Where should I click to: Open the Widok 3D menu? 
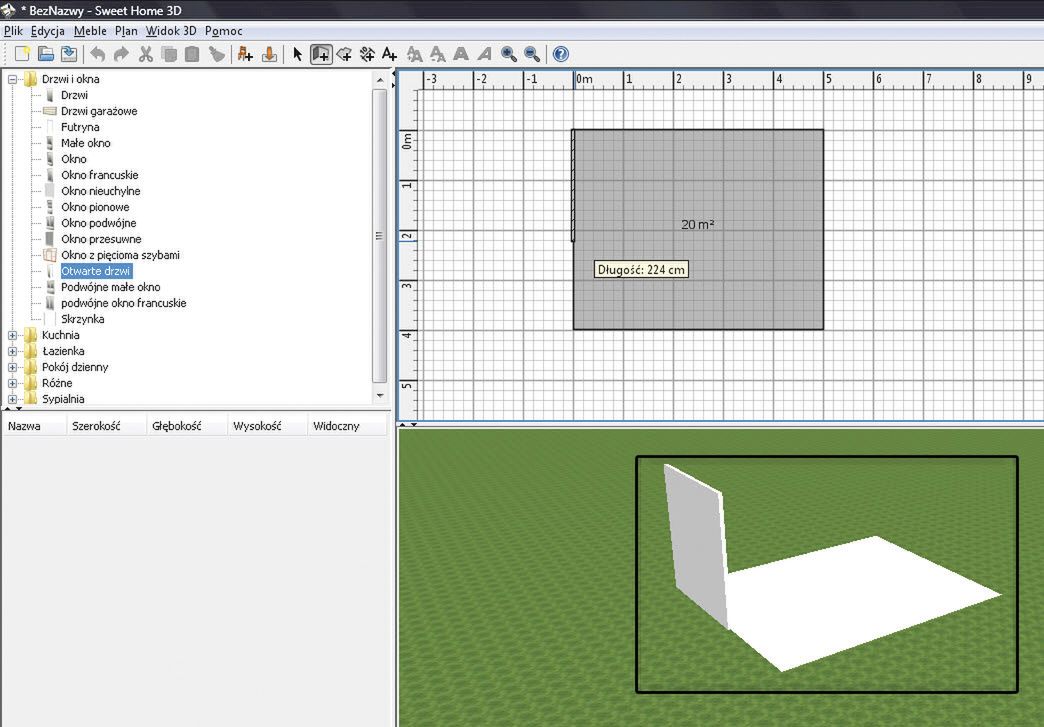click(x=171, y=31)
